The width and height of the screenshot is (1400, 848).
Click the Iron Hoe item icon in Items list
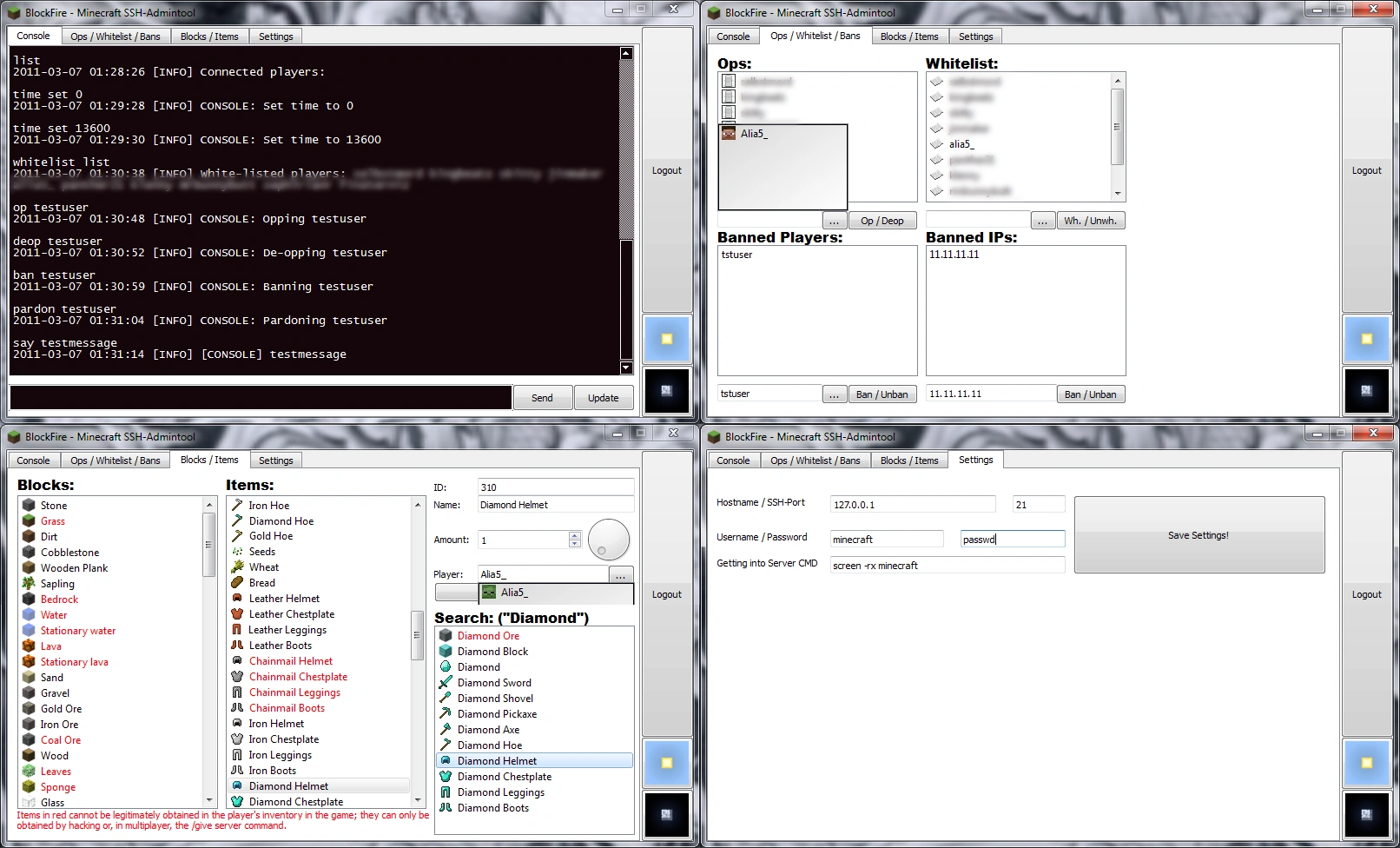coord(237,505)
